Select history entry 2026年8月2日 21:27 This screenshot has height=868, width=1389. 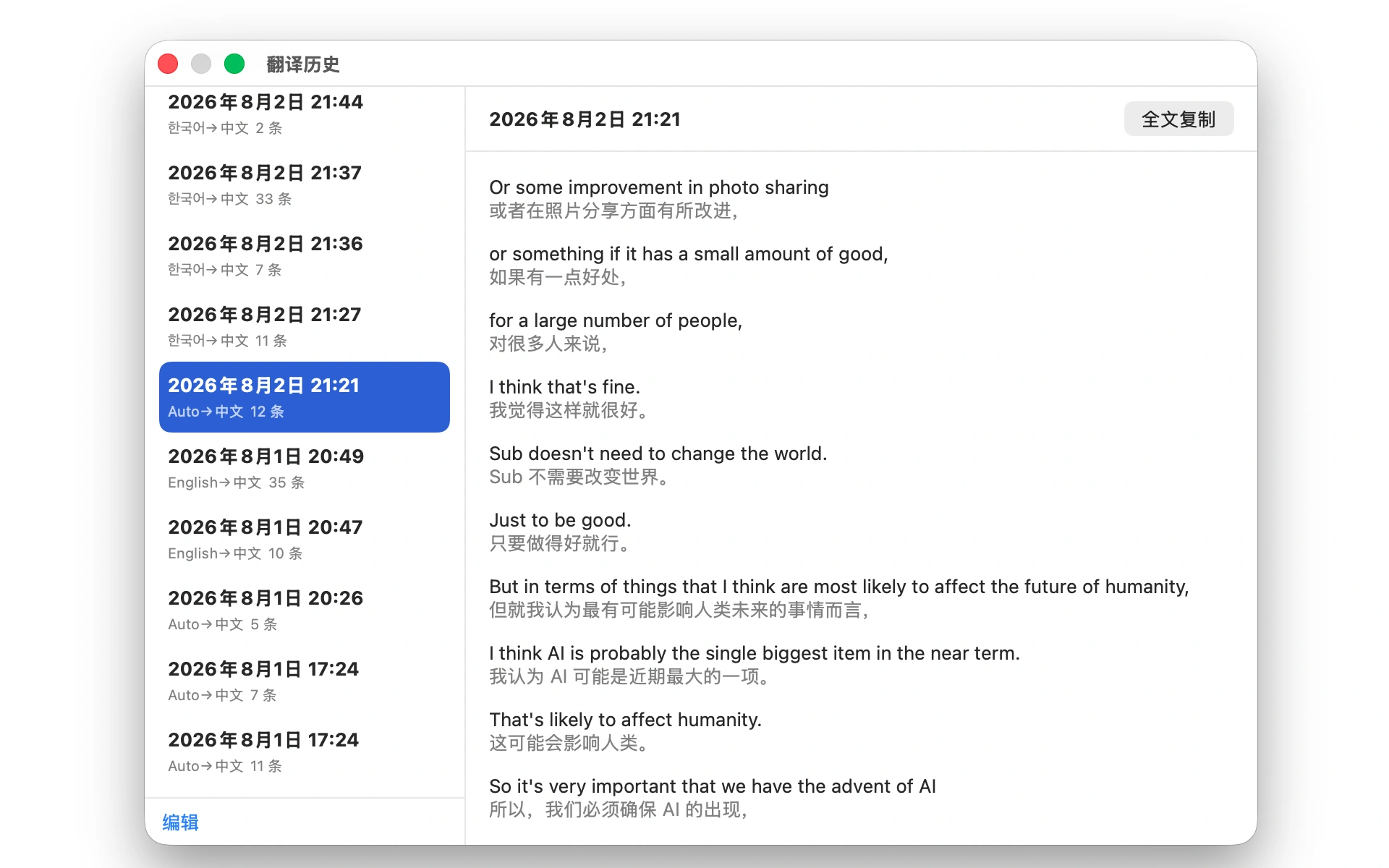[305, 326]
